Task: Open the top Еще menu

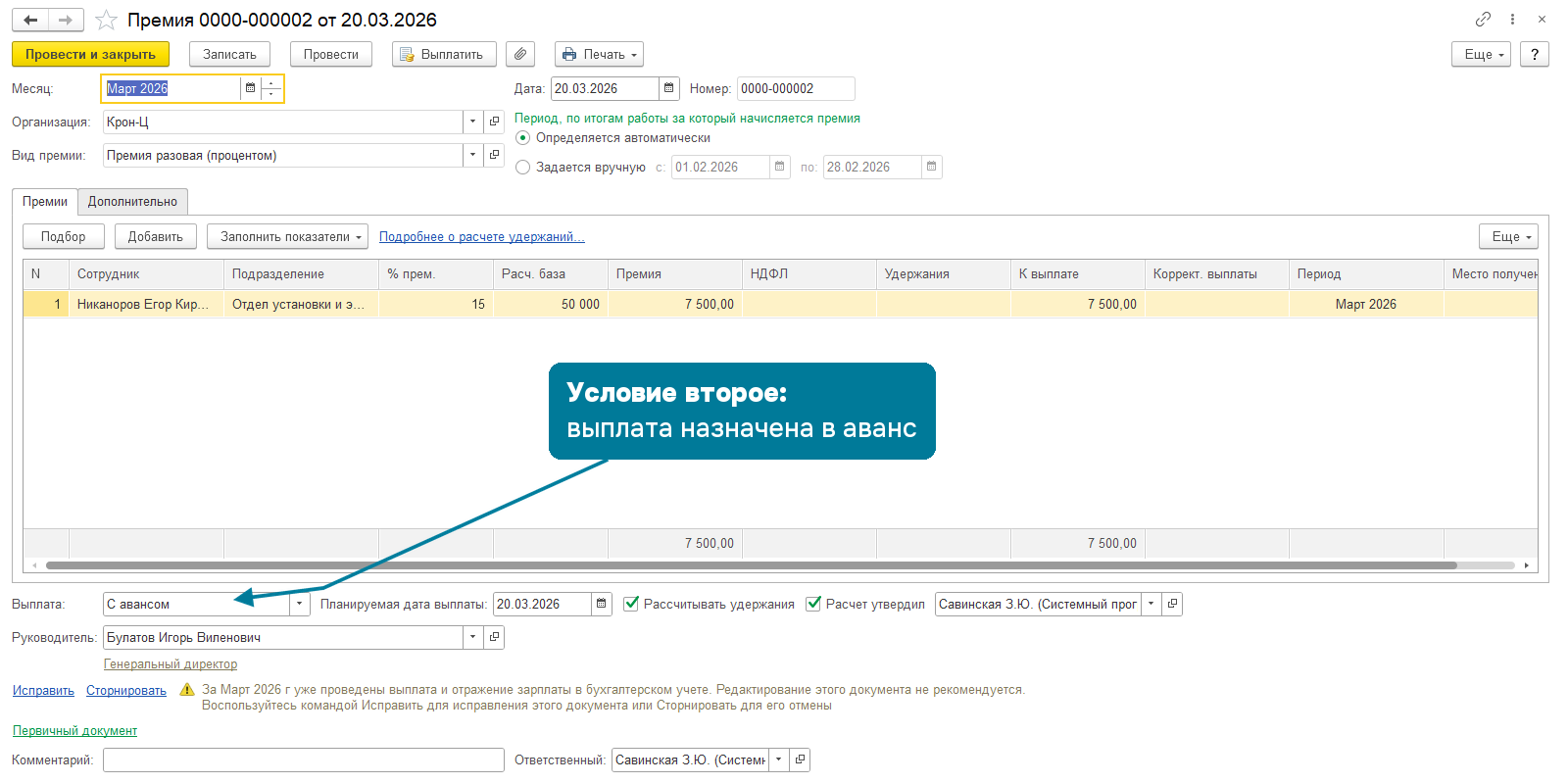Action: [1481, 54]
